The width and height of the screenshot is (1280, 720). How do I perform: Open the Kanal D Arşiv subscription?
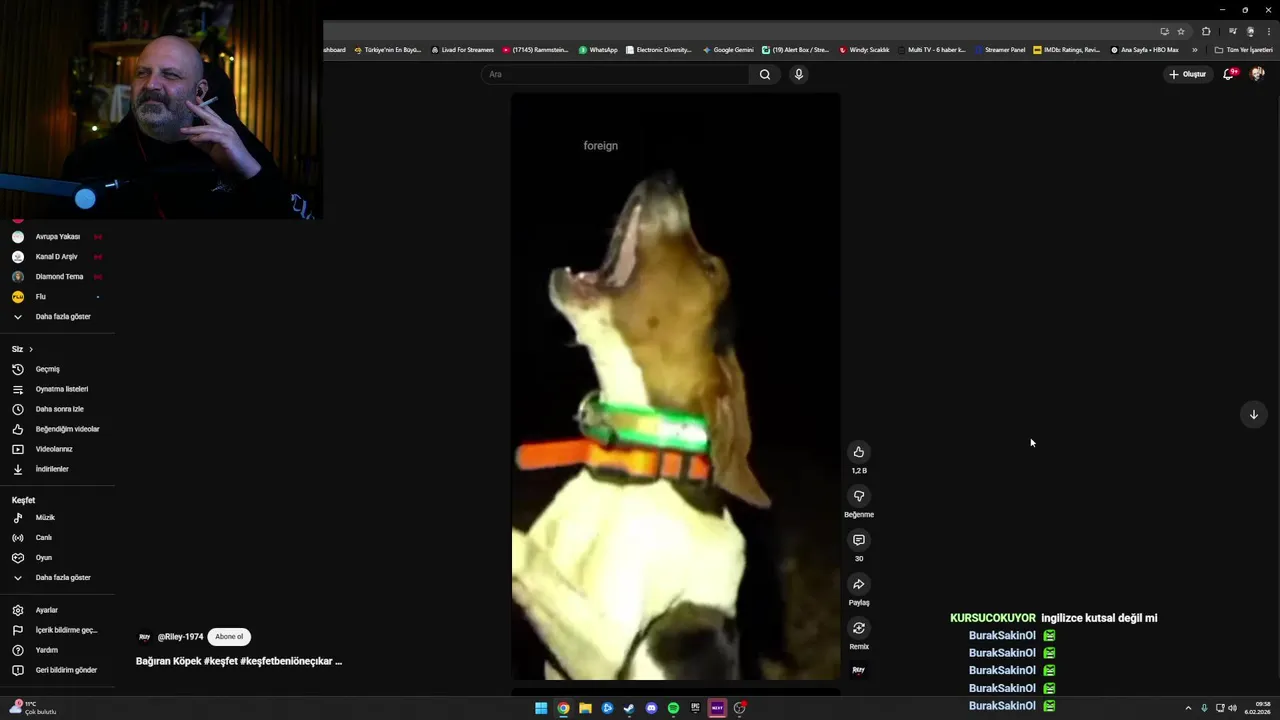pos(57,257)
